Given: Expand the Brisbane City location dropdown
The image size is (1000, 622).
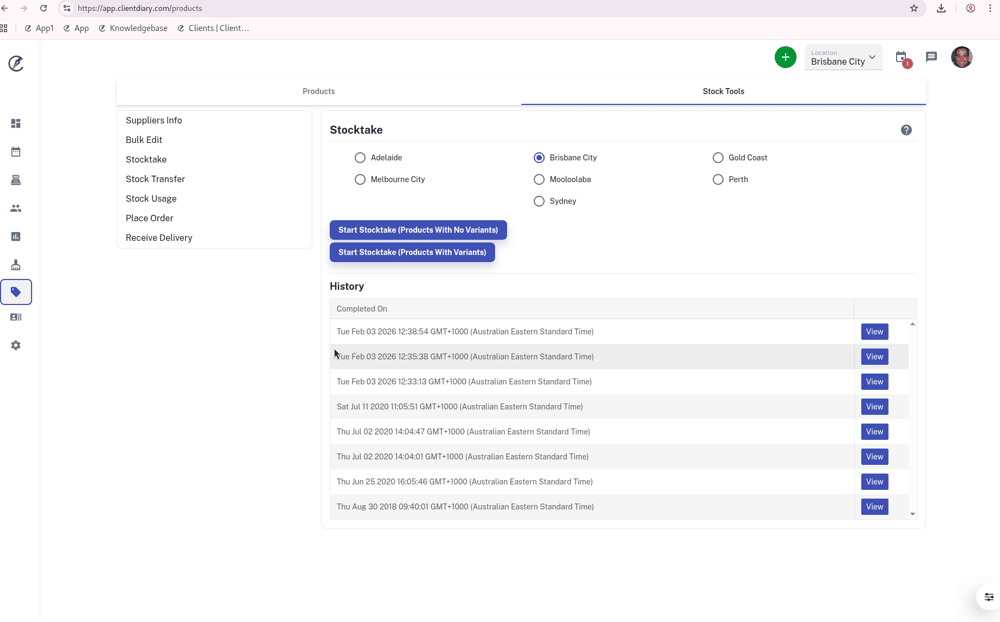Looking at the screenshot, I should (x=843, y=58).
